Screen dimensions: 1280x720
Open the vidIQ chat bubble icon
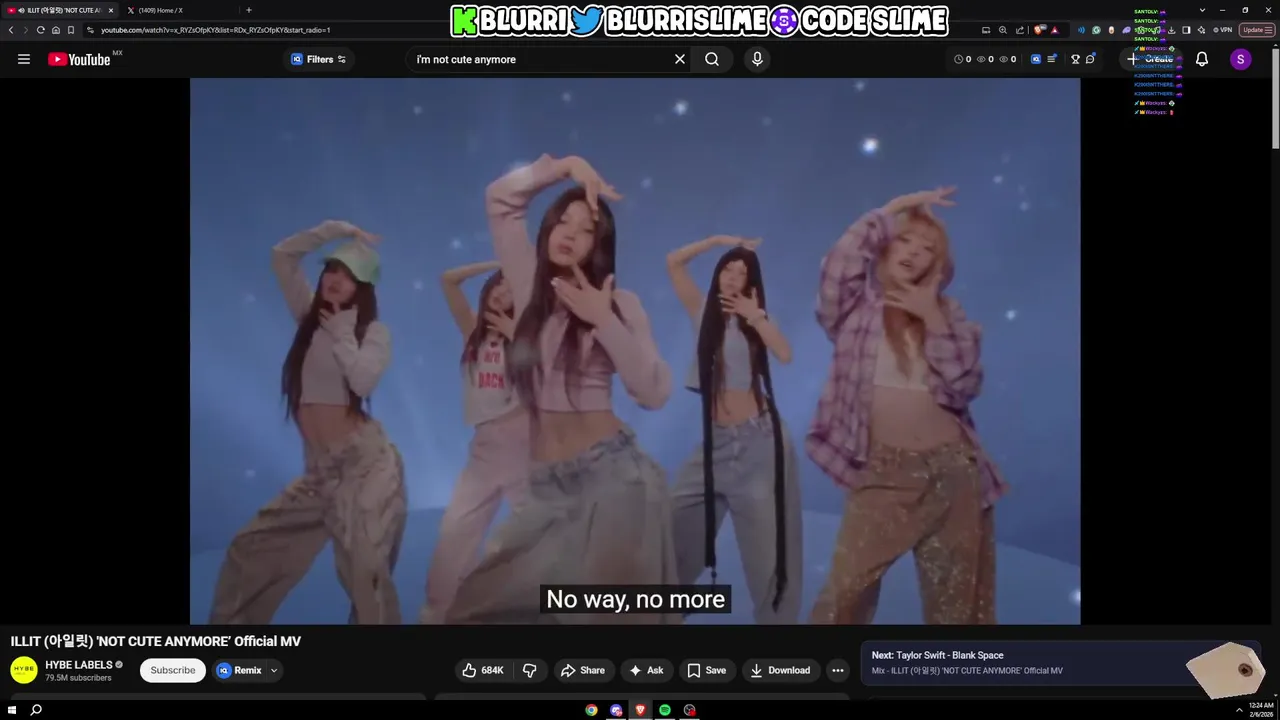tap(1090, 59)
